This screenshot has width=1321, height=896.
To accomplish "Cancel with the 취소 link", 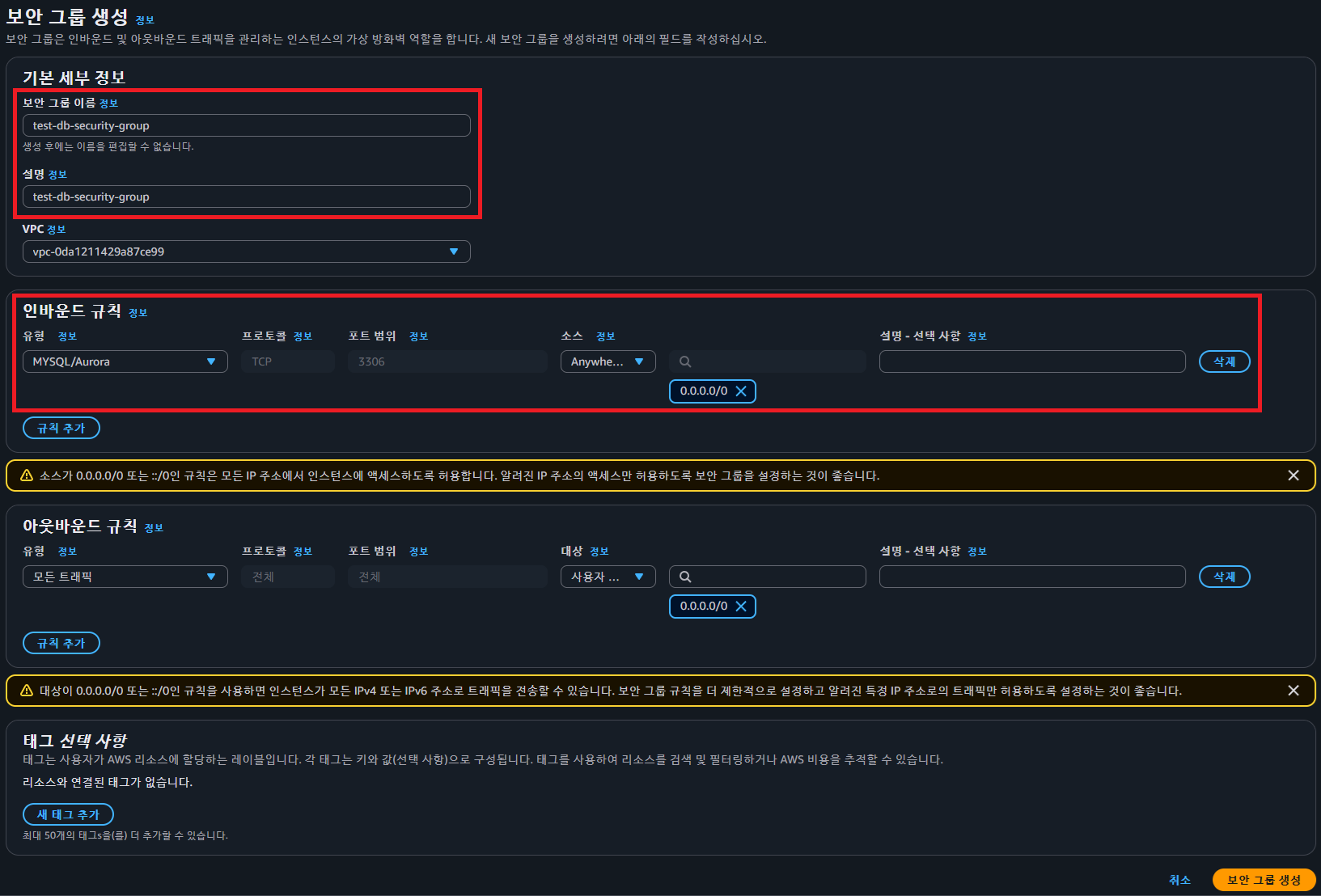I will [x=1179, y=880].
